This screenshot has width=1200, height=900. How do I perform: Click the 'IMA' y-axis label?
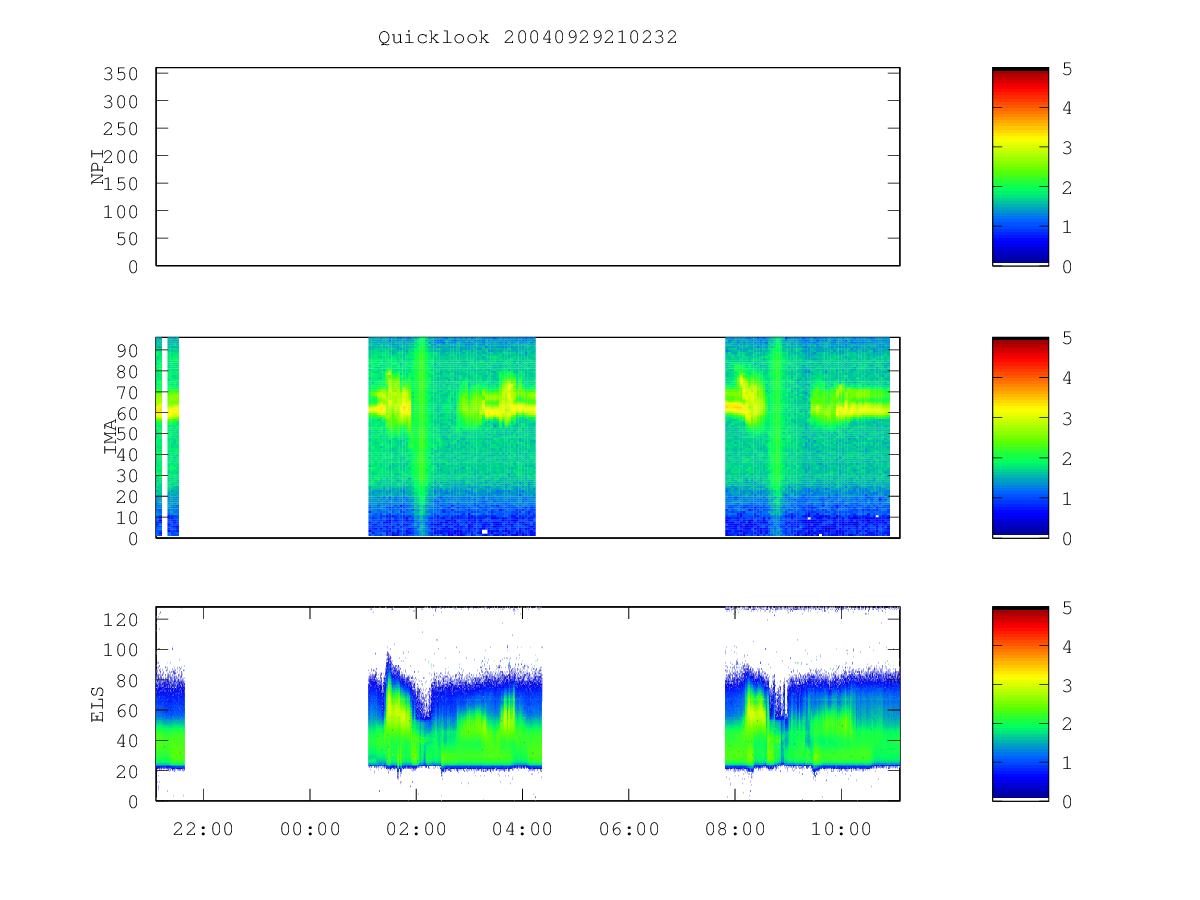pyautogui.click(x=109, y=438)
